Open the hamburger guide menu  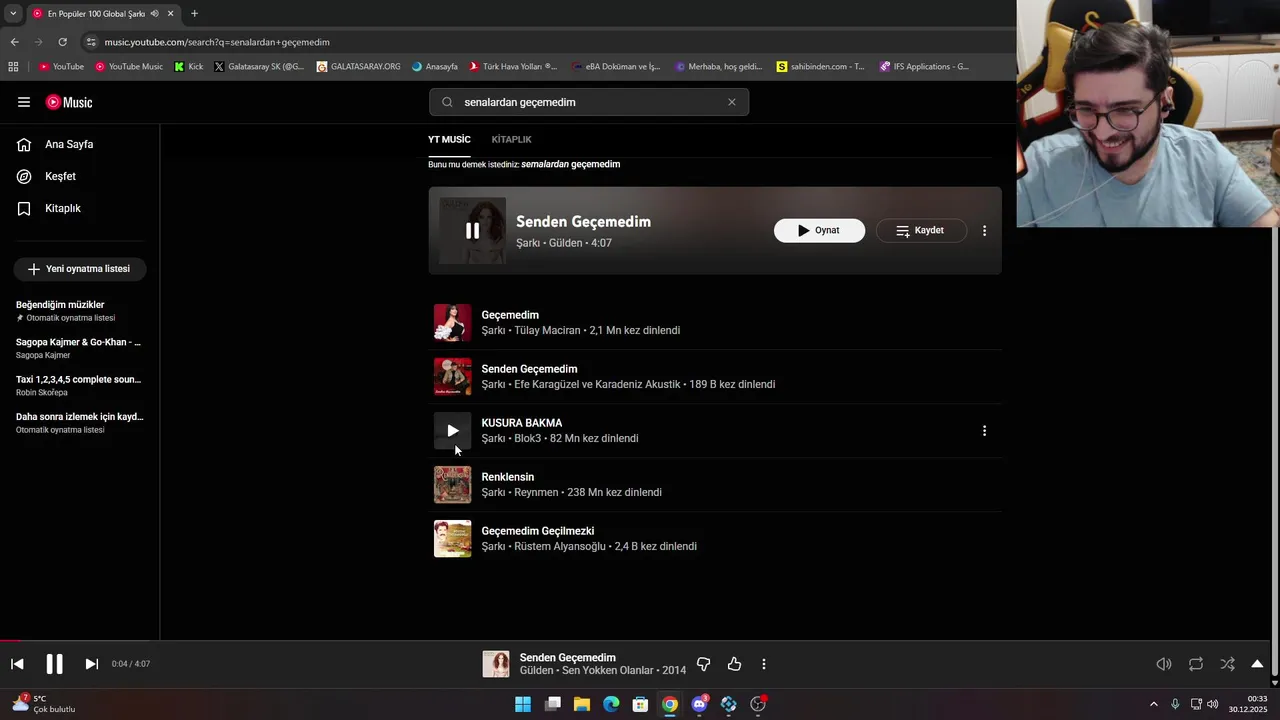click(24, 102)
